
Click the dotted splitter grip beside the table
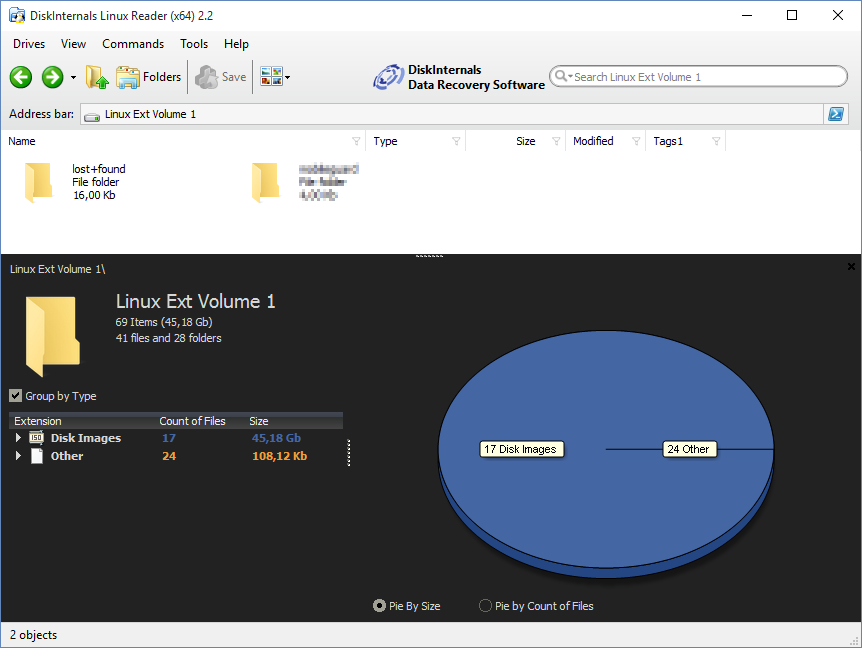click(x=349, y=453)
